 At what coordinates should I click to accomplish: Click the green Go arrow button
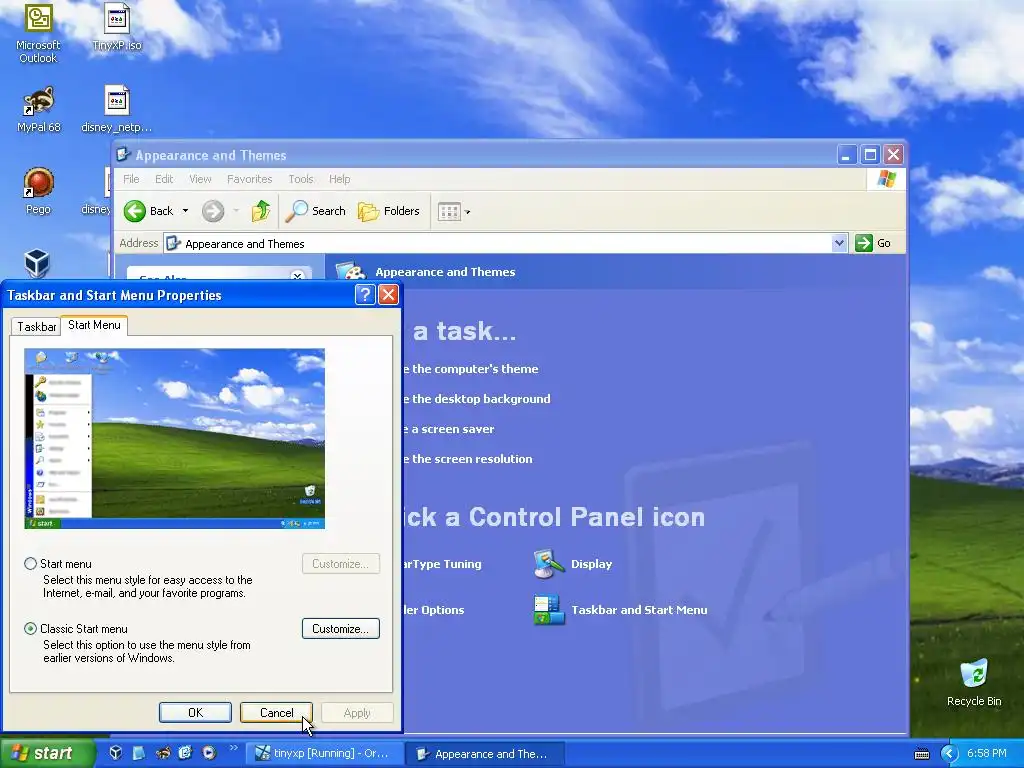point(864,243)
